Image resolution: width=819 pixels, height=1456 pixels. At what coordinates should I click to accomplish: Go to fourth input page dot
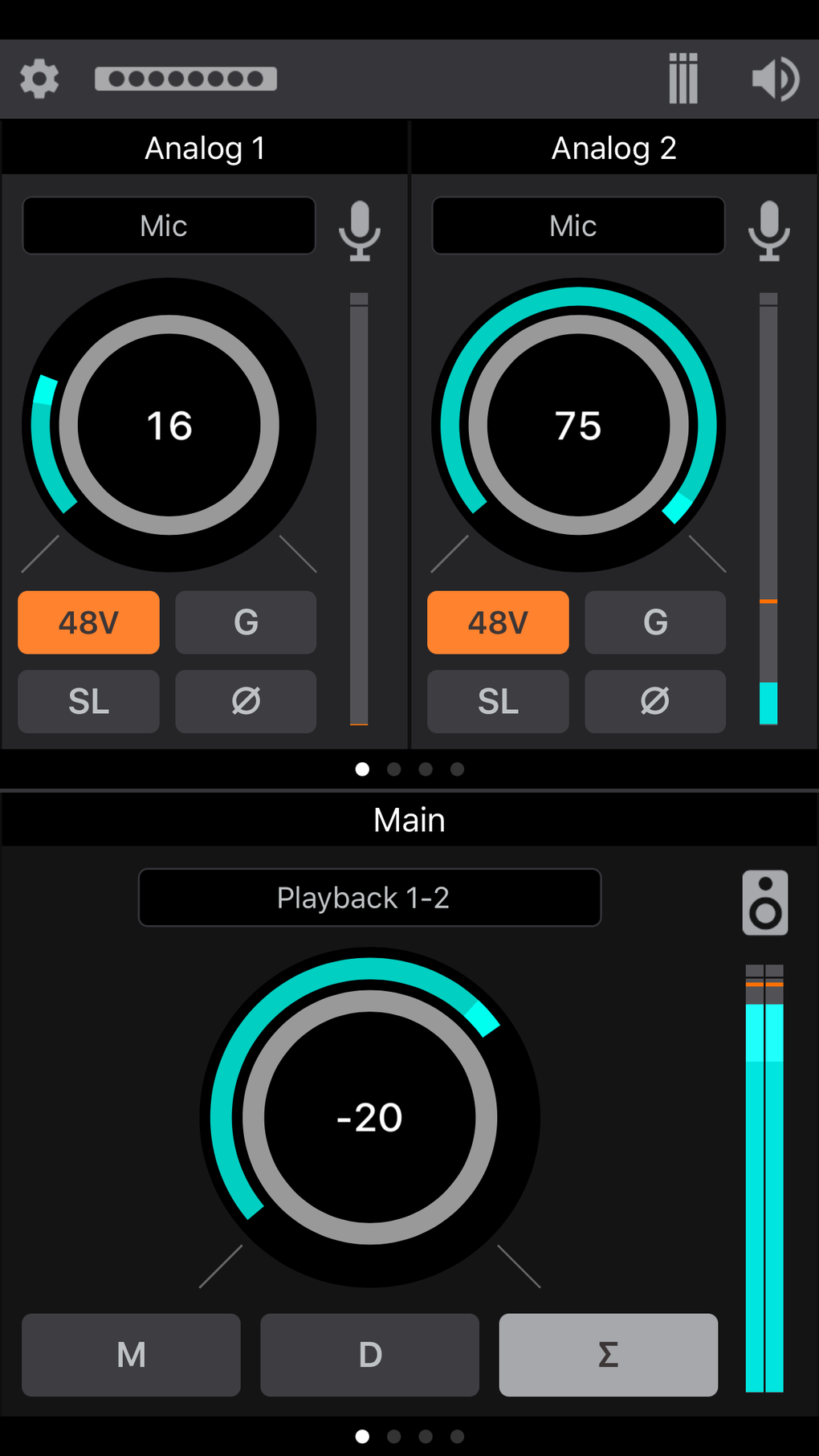[x=457, y=769]
